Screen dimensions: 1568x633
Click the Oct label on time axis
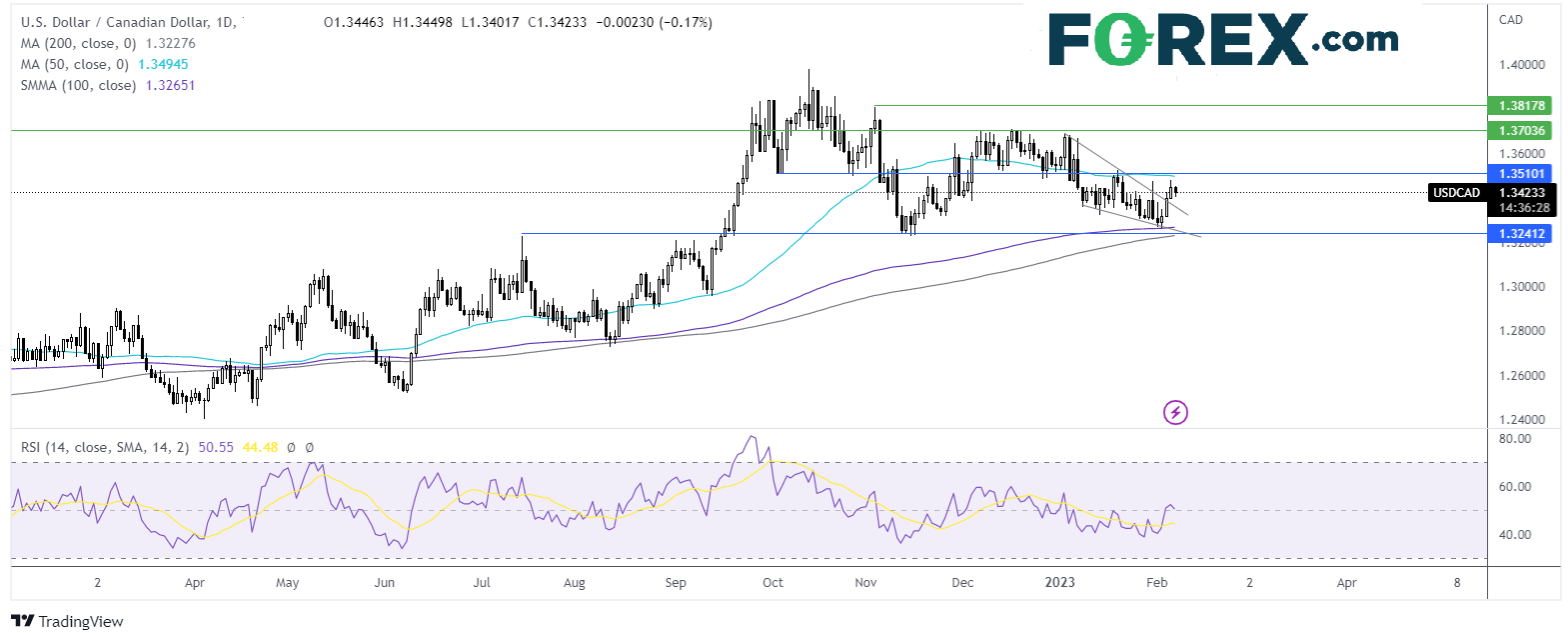click(773, 582)
